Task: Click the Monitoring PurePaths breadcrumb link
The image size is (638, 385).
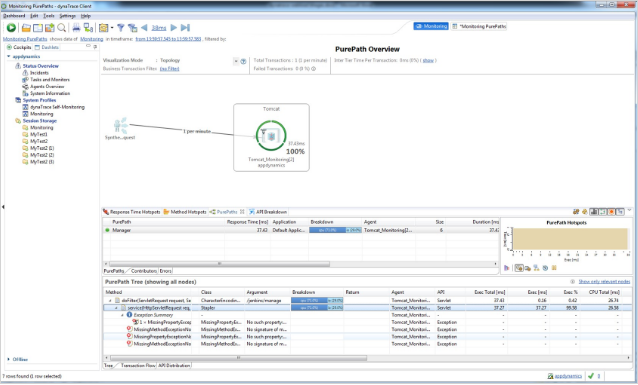Action: (x=25, y=39)
